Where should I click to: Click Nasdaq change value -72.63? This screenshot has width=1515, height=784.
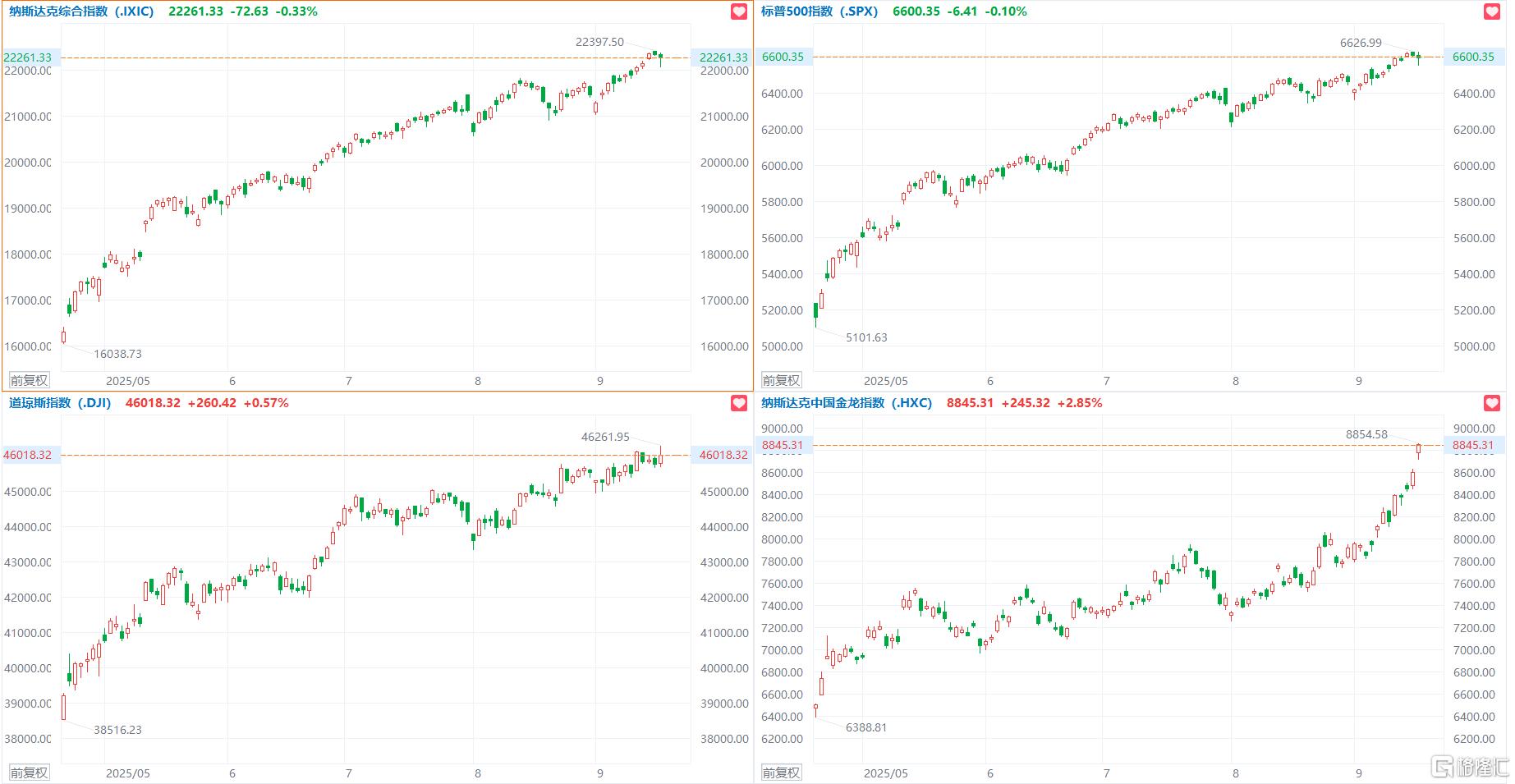[250, 11]
